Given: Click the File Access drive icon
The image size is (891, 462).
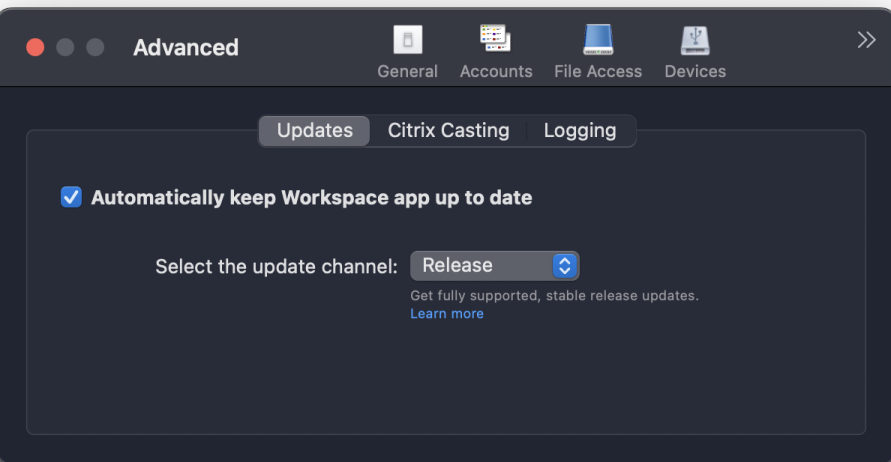Looking at the screenshot, I should point(598,40).
